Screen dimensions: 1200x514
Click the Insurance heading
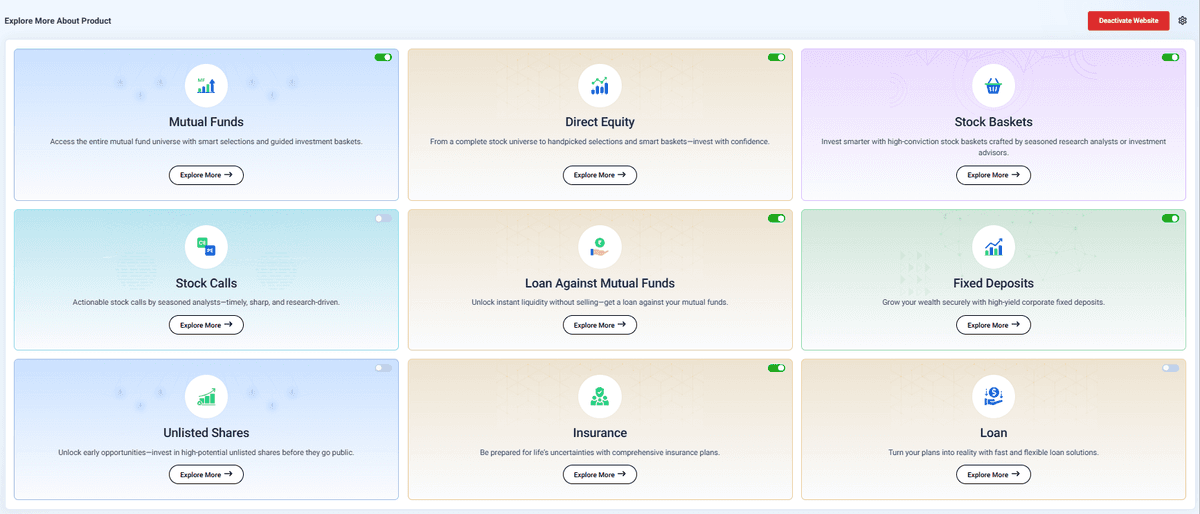click(x=600, y=433)
